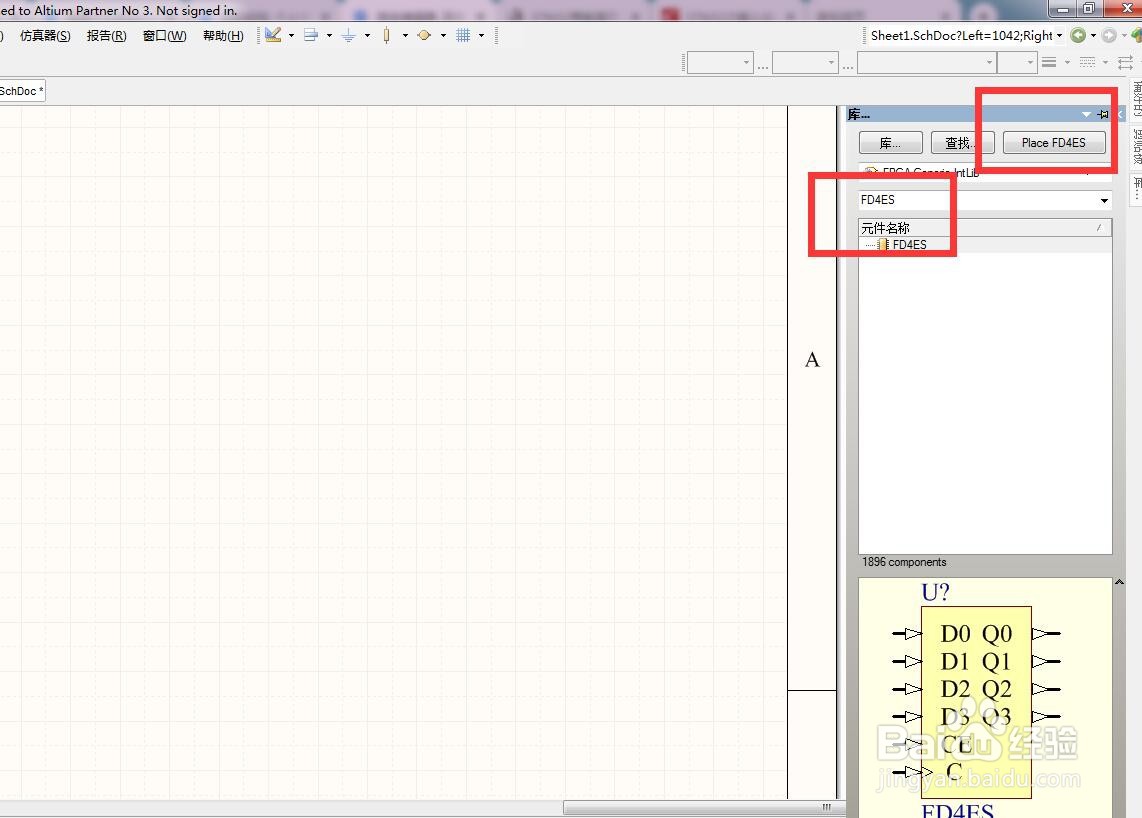Click the Place FD4ES button
Screen dimensions: 1142x818
coord(1053,143)
